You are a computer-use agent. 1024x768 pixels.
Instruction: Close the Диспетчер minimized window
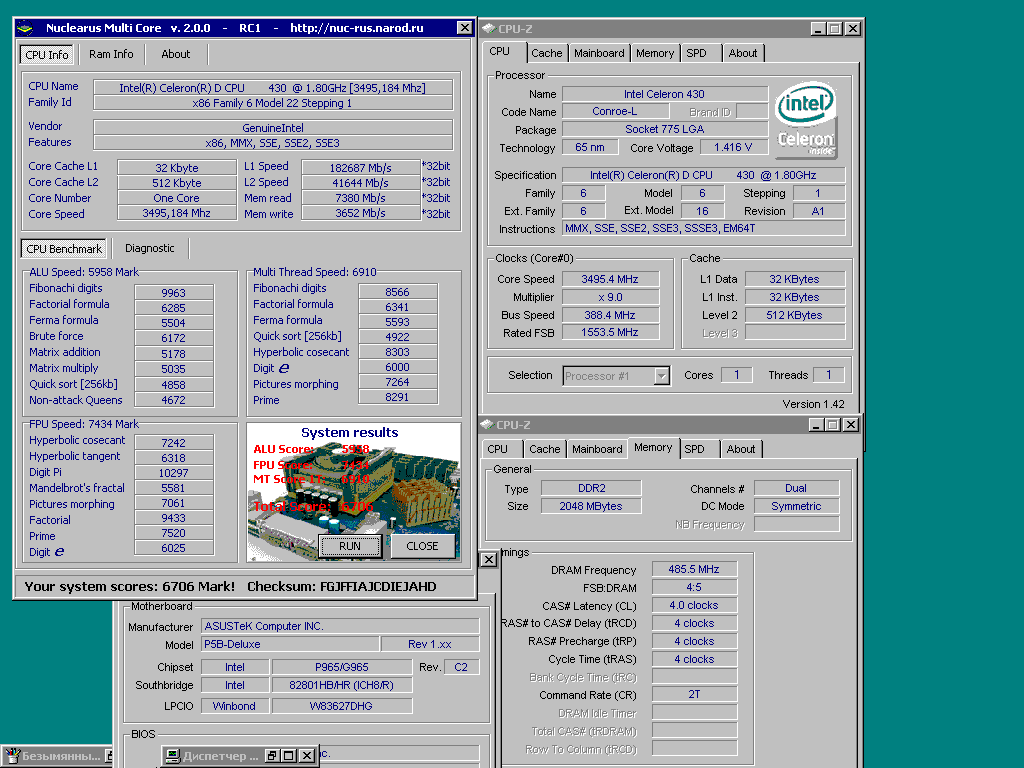[306, 756]
